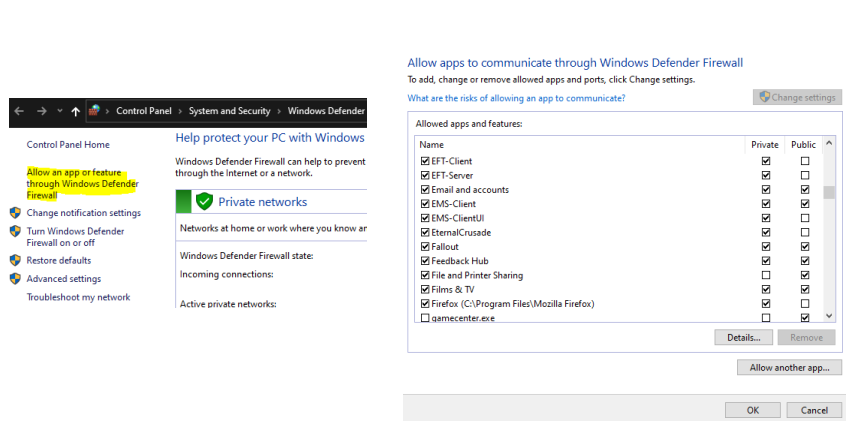Toggle Feedback Hub name checkbox
854x435 pixels.
coord(425,261)
